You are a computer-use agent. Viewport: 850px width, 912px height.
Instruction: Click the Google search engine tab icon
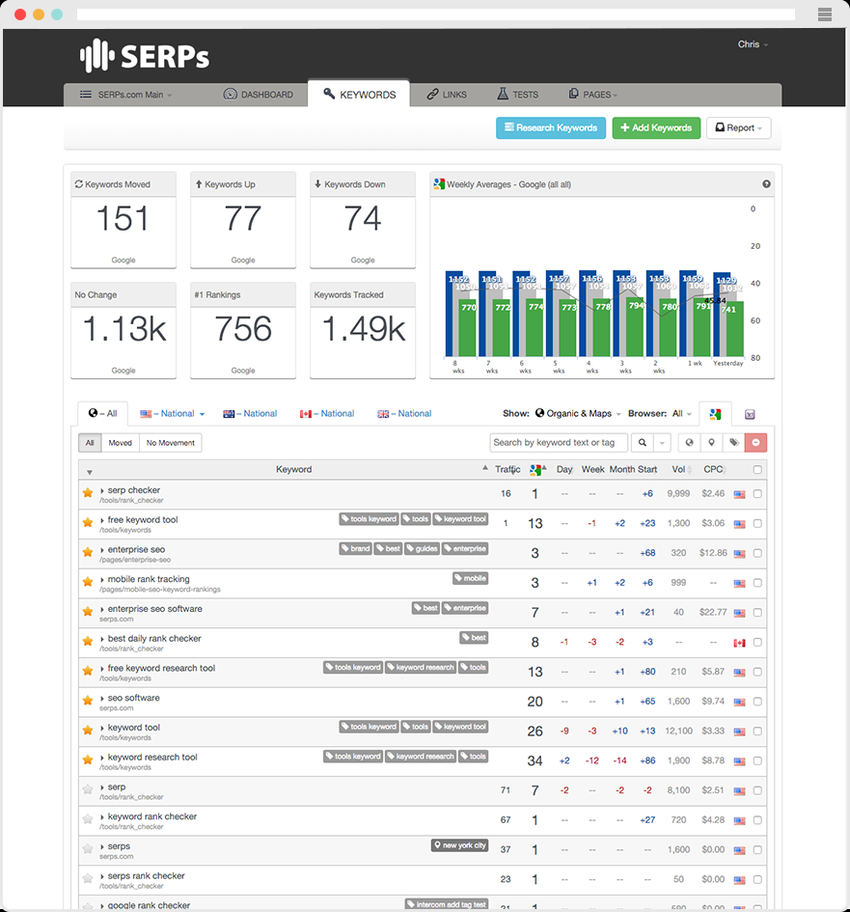pos(715,414)
